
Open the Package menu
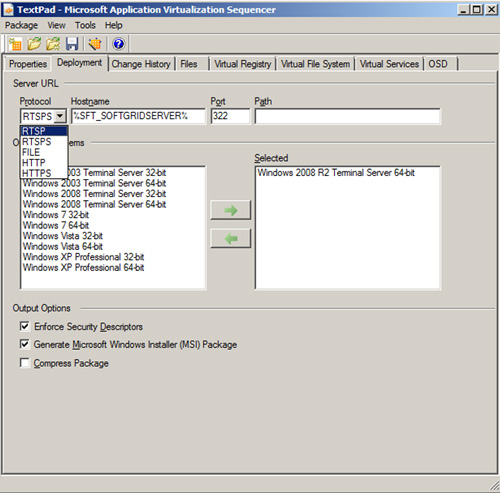click(21, 25)
